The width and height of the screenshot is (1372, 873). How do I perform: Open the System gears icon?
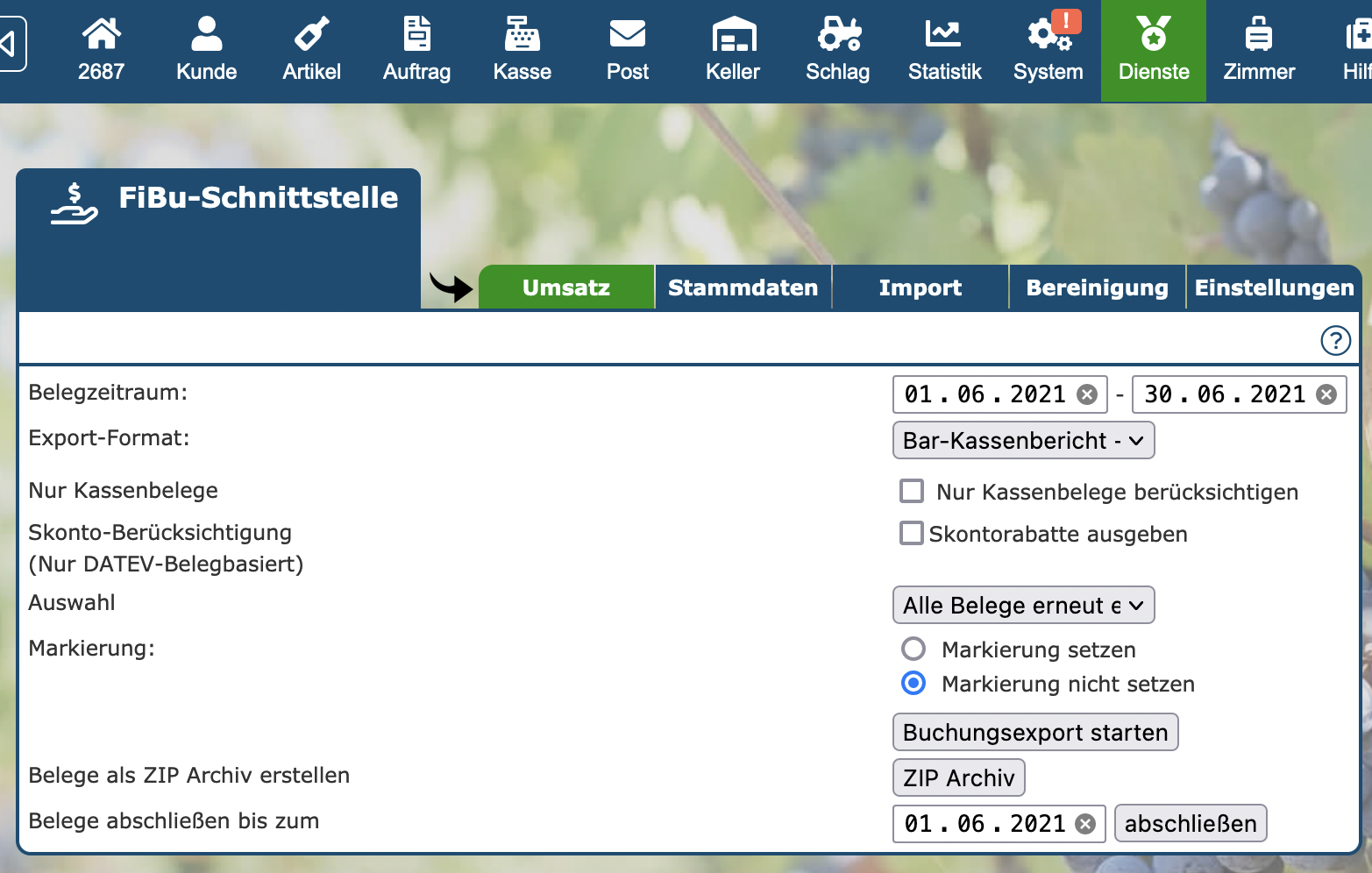(x=1047, y=35)
